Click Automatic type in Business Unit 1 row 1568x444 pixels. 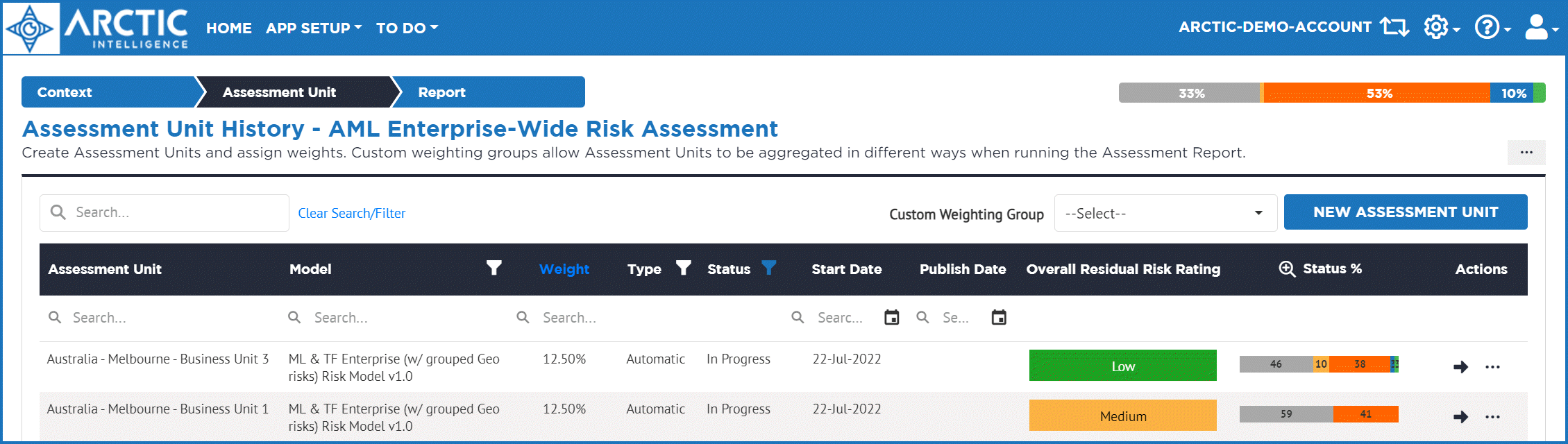655,409
